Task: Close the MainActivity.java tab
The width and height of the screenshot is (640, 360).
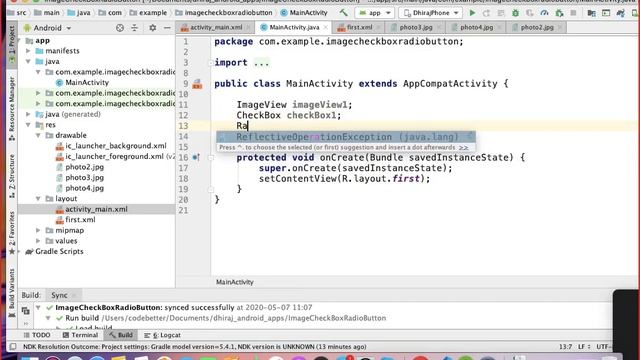Action: coord(326,28)
